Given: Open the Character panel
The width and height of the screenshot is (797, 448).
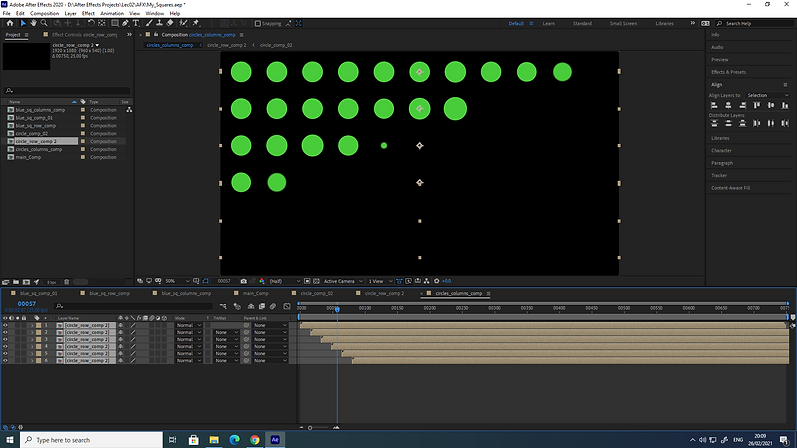Looking at the screenshot, I should coord(721,151).
